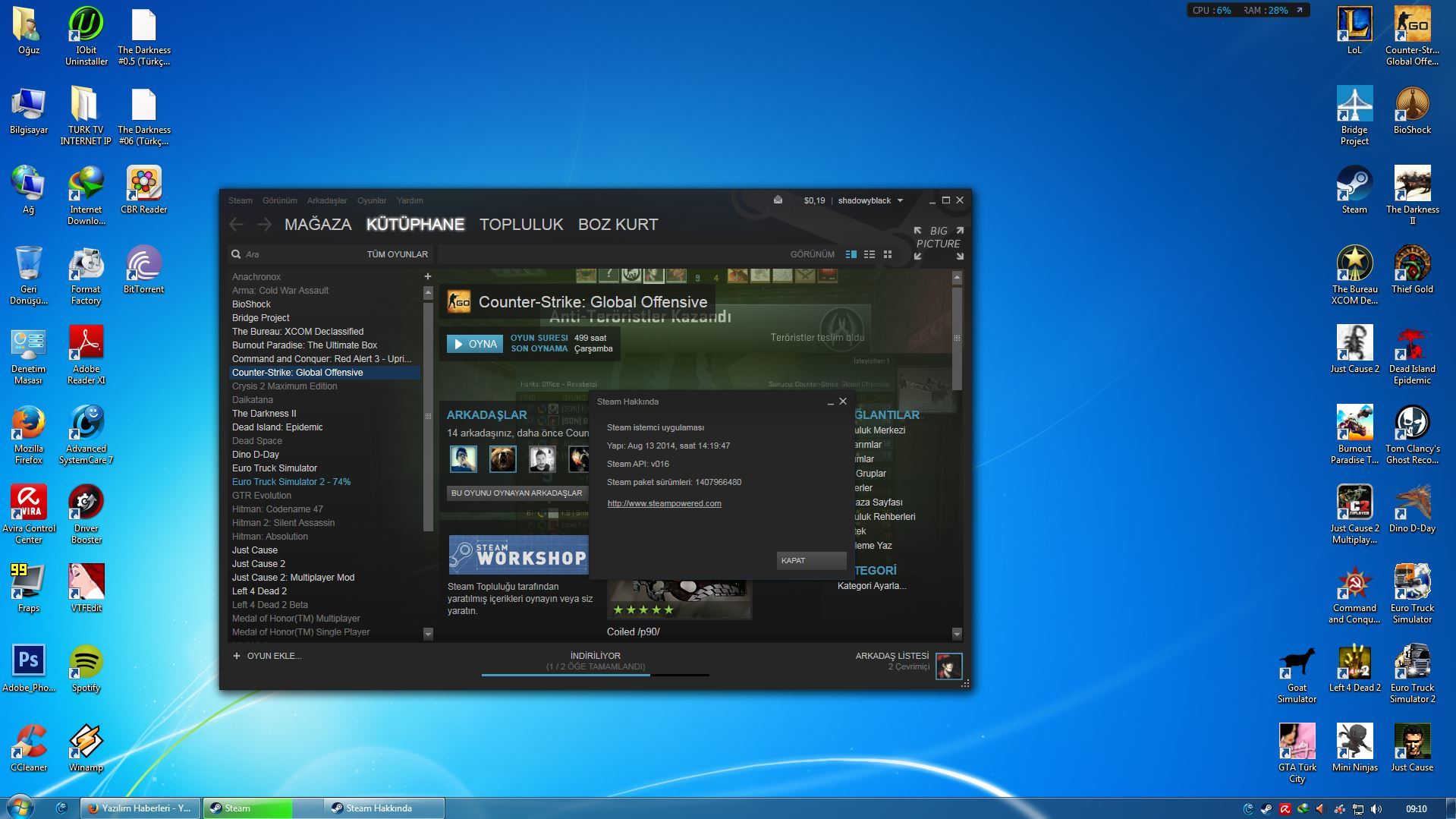This screenshot has height=819, width=1456.
Task: Go back with Steam's back arrow
Action: (237, 224)
